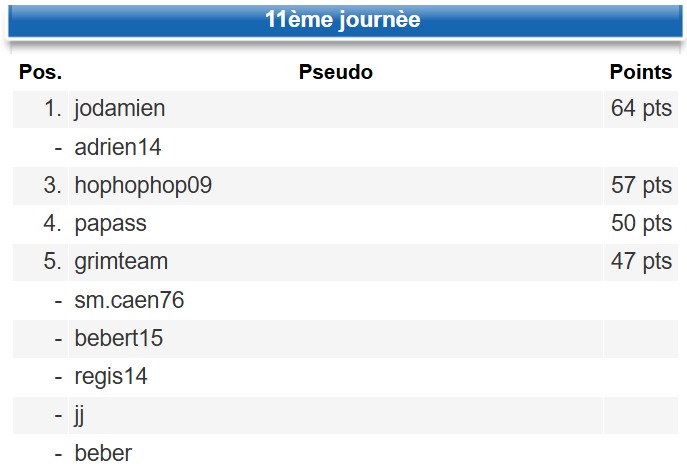Image resolution: width=687 pixels, height=473 pixels.
Task: Click position number 5 in the ranking
Action: [54, 261]
